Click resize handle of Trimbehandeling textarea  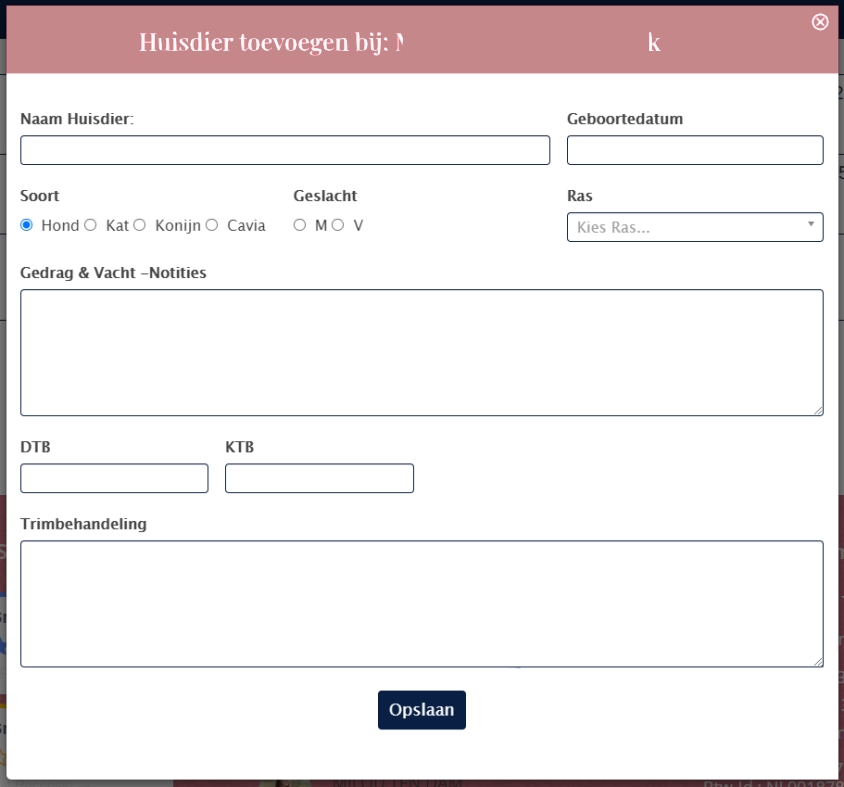pyautogui.click(x=818, y=661)
